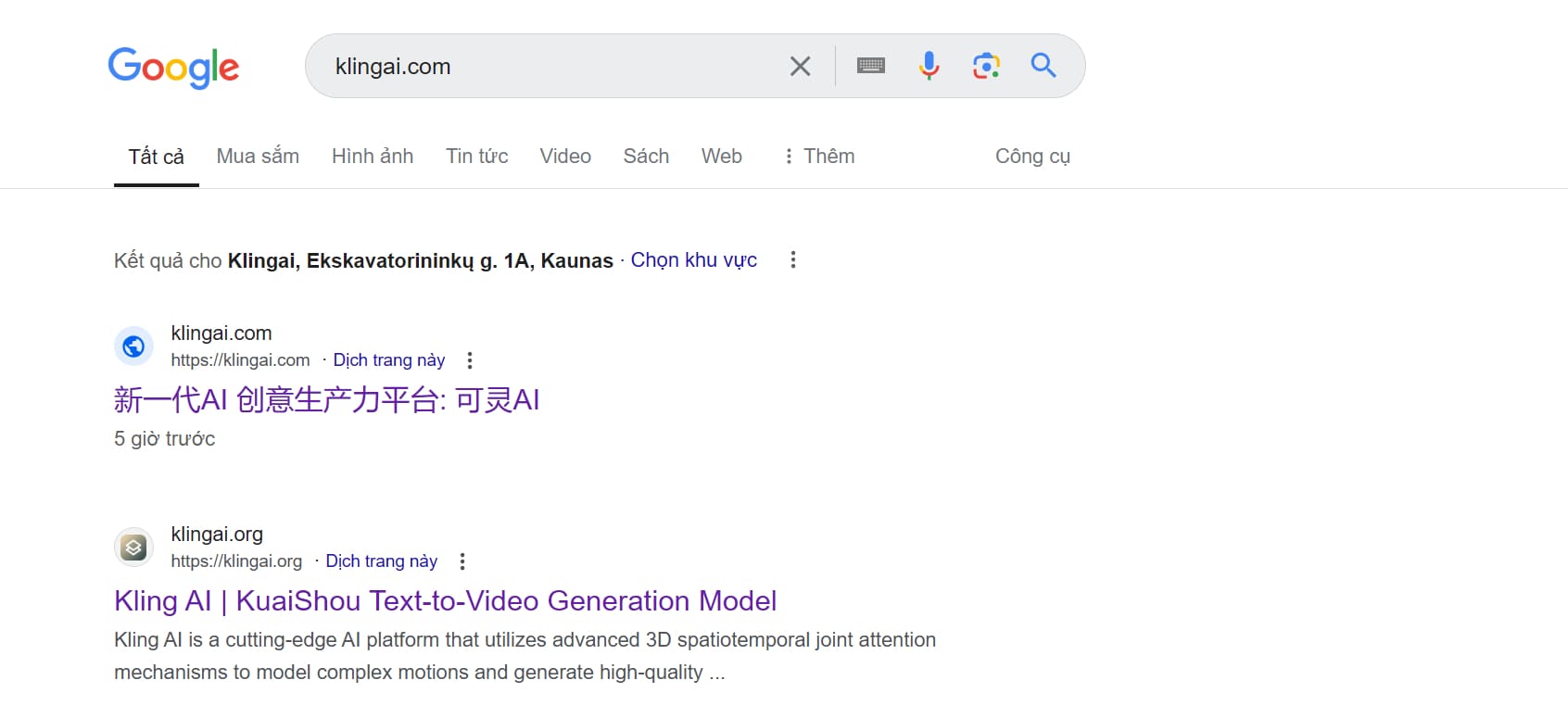Switch to the Hình ảnh tab
Screen dimensions: 1568x718
tap(373, 156)
